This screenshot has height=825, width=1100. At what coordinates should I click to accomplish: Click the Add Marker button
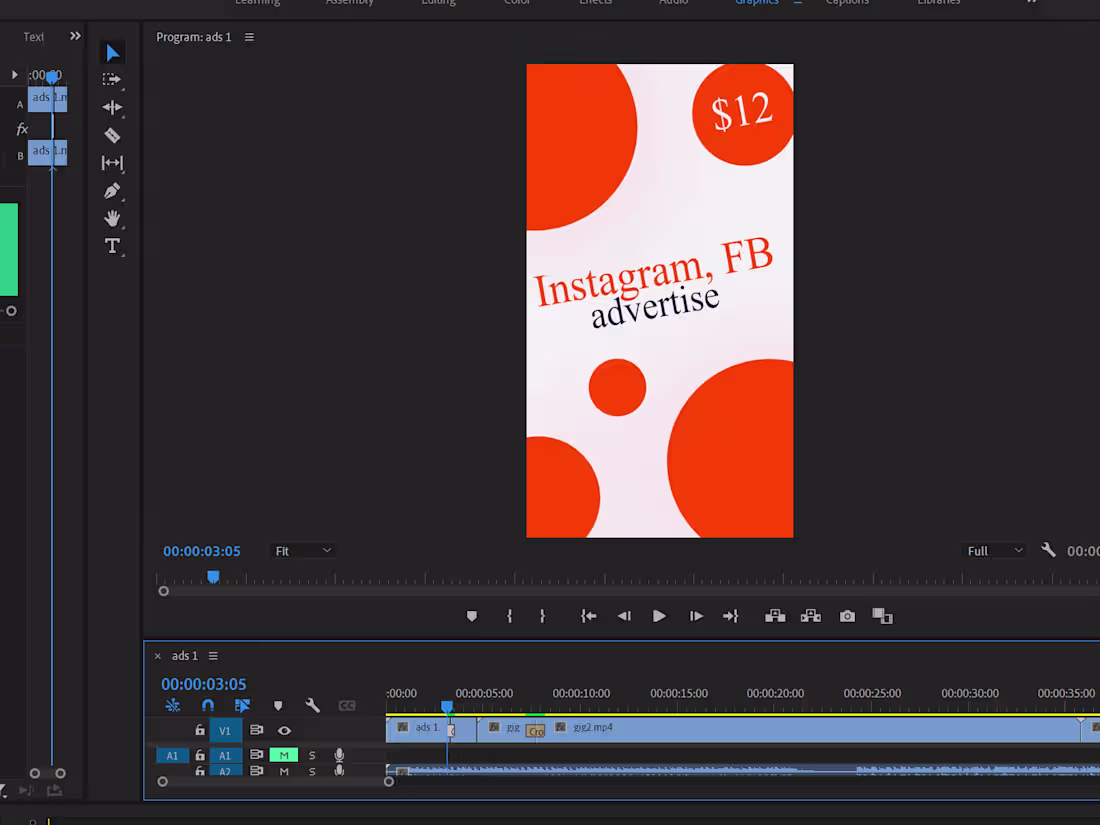[x=471, y=616]
